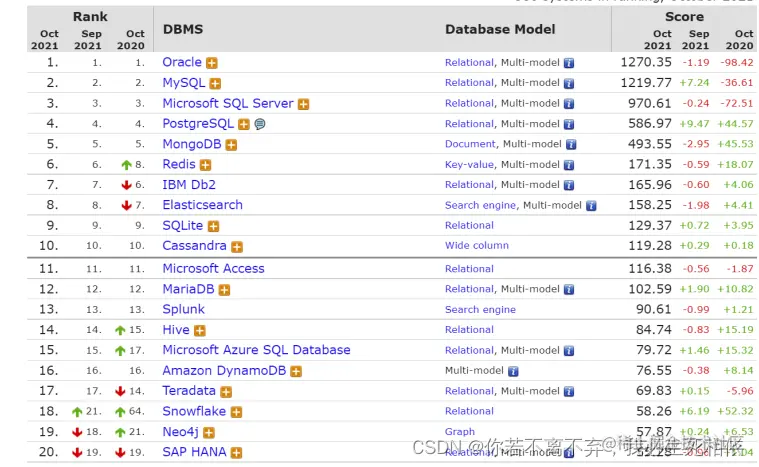
Task: Click the plus icon next to Oracle
Action: point(212,63)
